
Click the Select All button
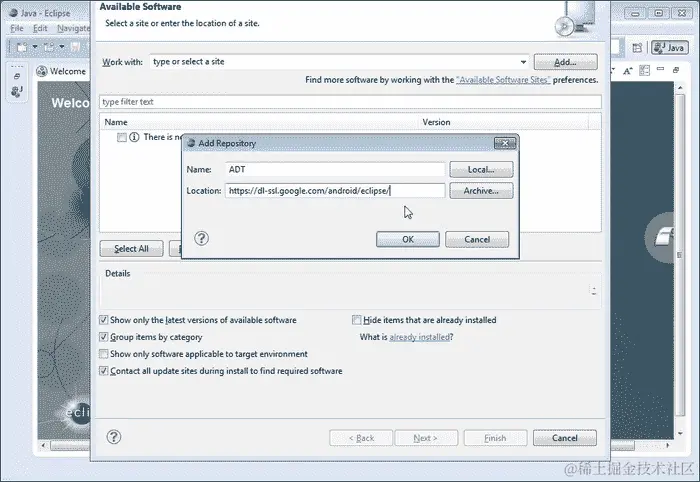coord(131,249)
